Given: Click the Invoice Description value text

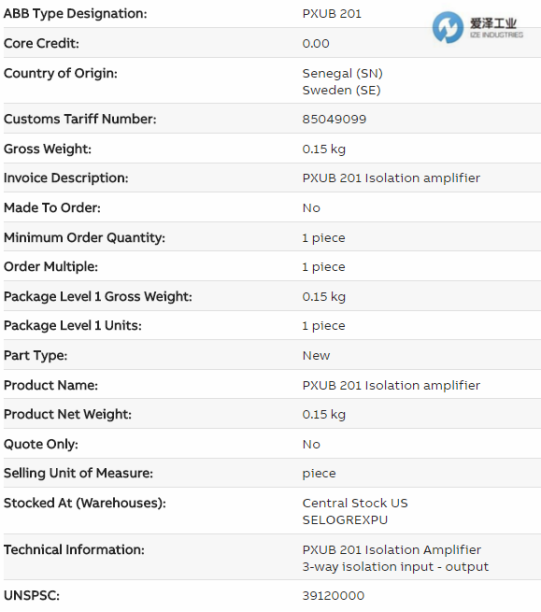Looking at the screenshot, I should point(391,178).
